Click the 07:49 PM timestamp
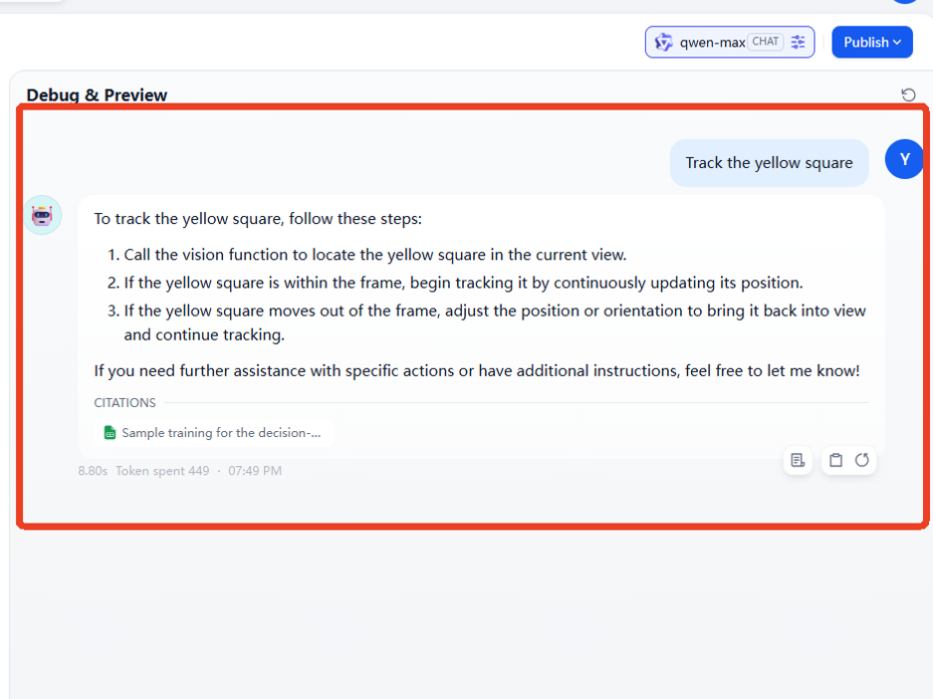 tap(255, 471)
